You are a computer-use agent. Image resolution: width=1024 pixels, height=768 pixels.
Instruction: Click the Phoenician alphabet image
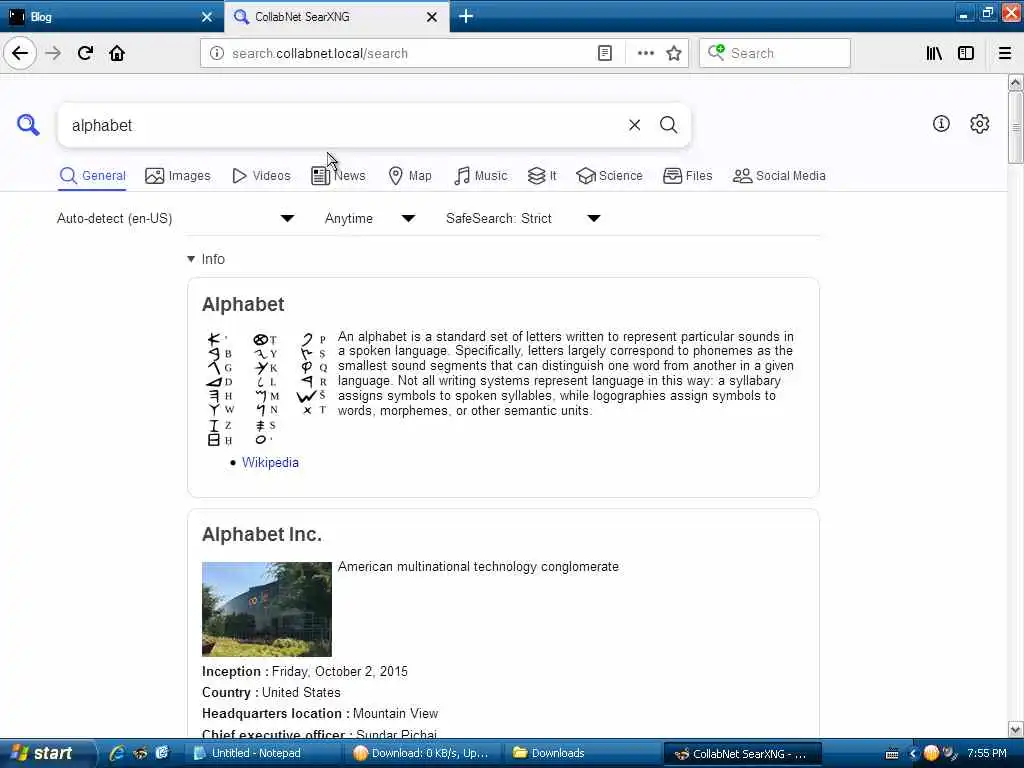tap(266, 389)
